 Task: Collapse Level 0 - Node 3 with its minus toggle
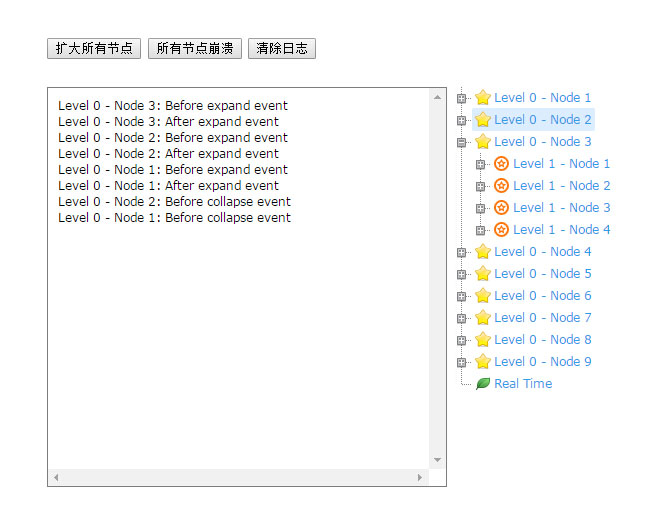[x=462, y=142]
